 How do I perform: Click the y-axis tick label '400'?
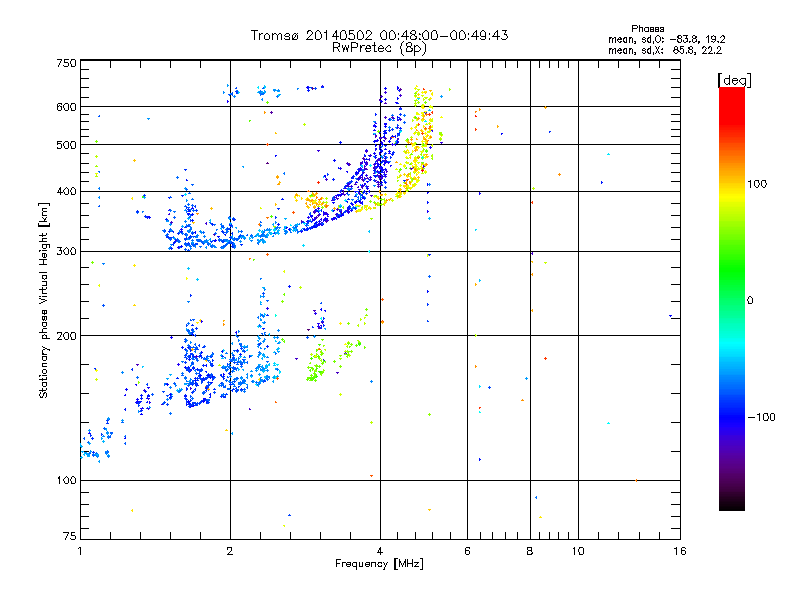[x=67, y=192]
